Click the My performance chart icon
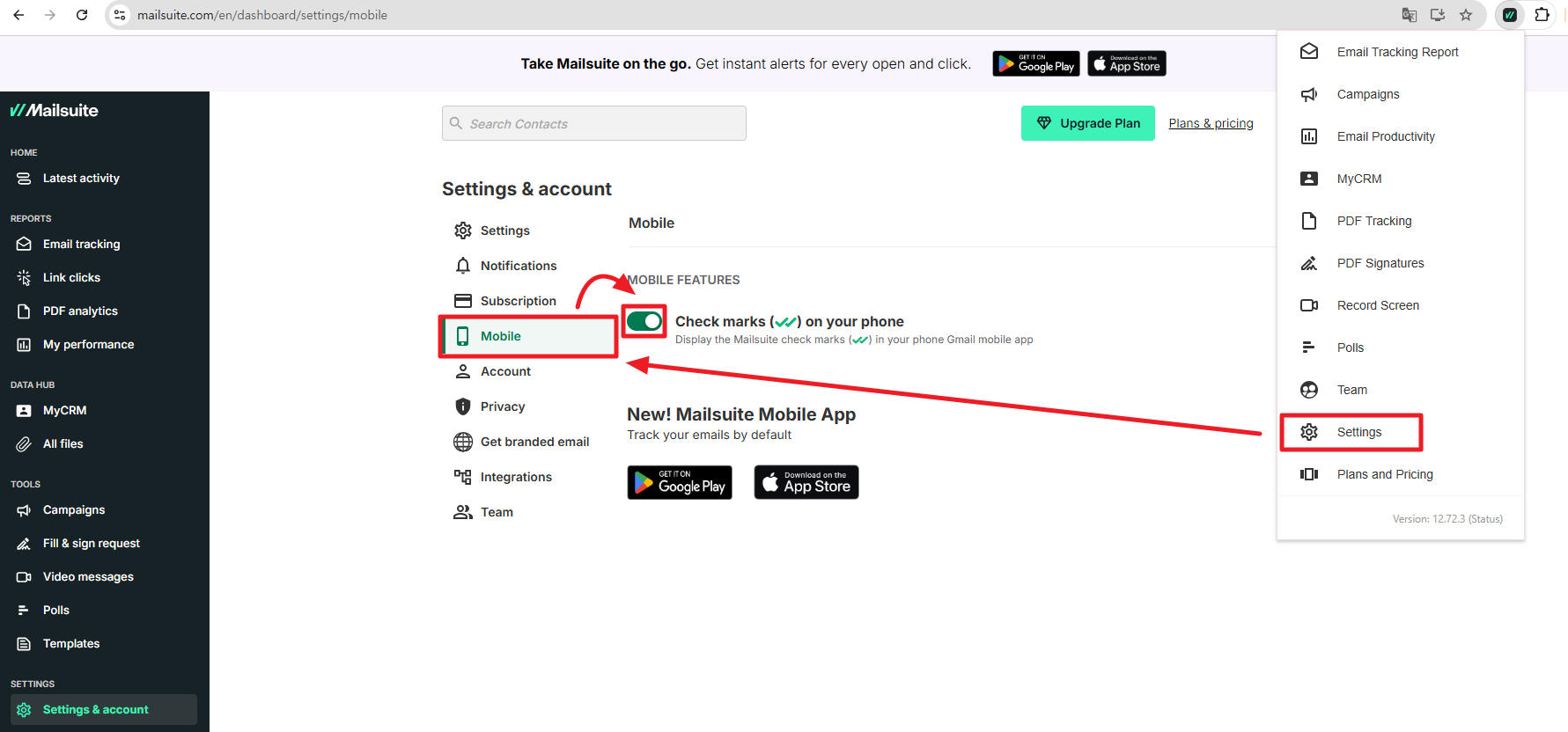 coord(24,344)
